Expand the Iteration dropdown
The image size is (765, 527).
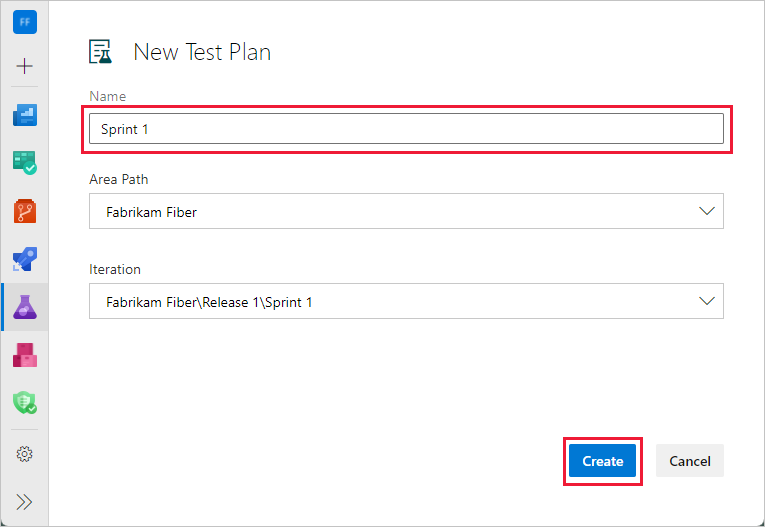[x=707, y=301]
